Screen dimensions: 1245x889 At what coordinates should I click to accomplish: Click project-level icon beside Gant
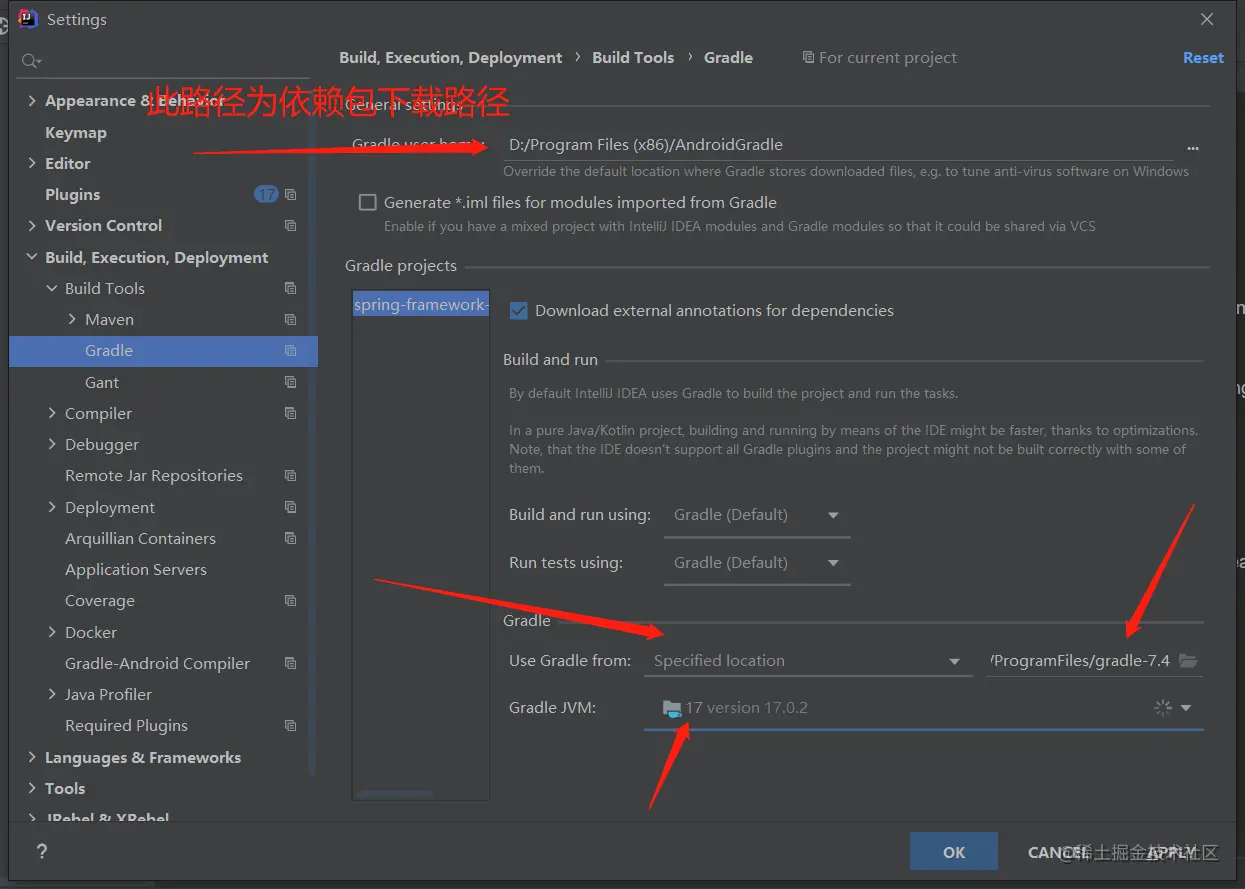tap(291, 382)
